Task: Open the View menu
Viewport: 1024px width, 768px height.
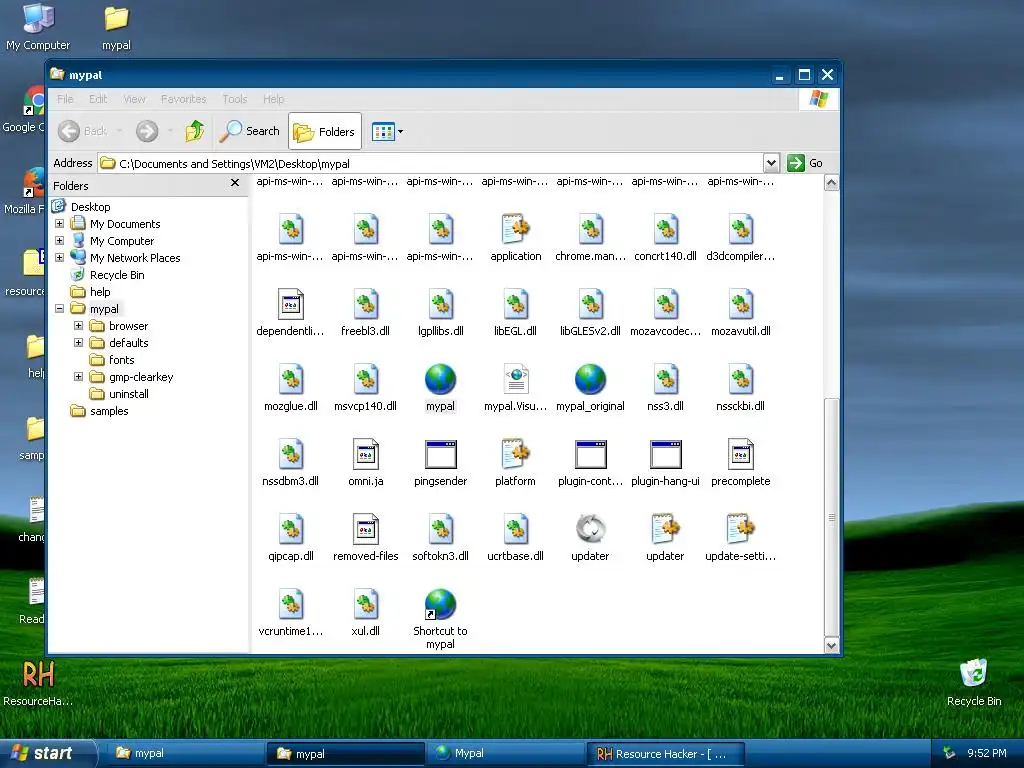Action: point(135,99)
